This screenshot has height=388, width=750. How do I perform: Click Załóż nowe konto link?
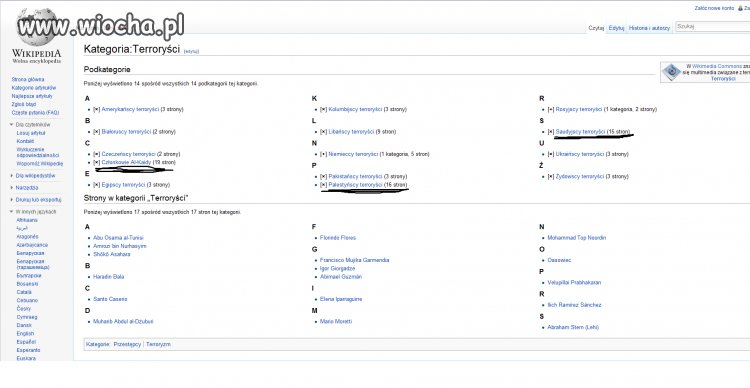[x=714, y=9]
